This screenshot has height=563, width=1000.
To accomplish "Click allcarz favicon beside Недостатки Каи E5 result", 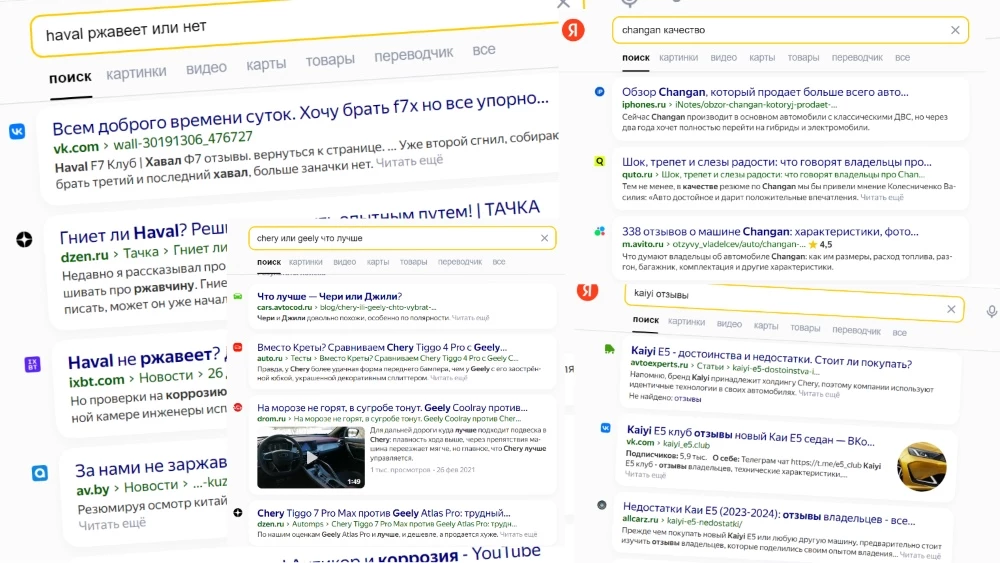I will coord(601,505).
